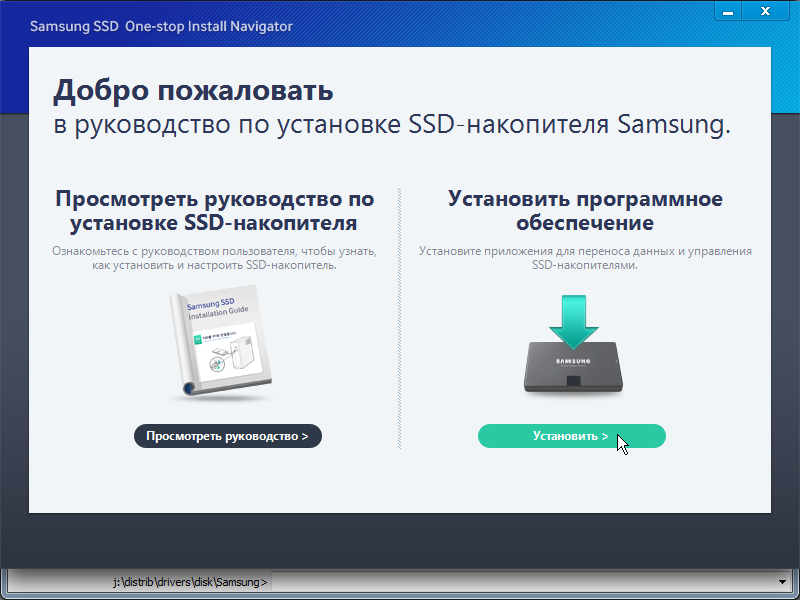
Task: Close the Install Navigator window
Action: (765, 11)
